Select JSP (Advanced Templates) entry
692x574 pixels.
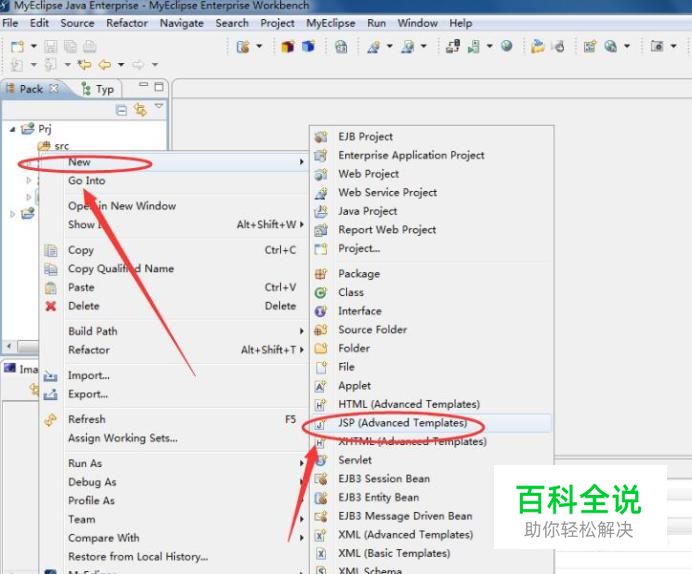432,423
